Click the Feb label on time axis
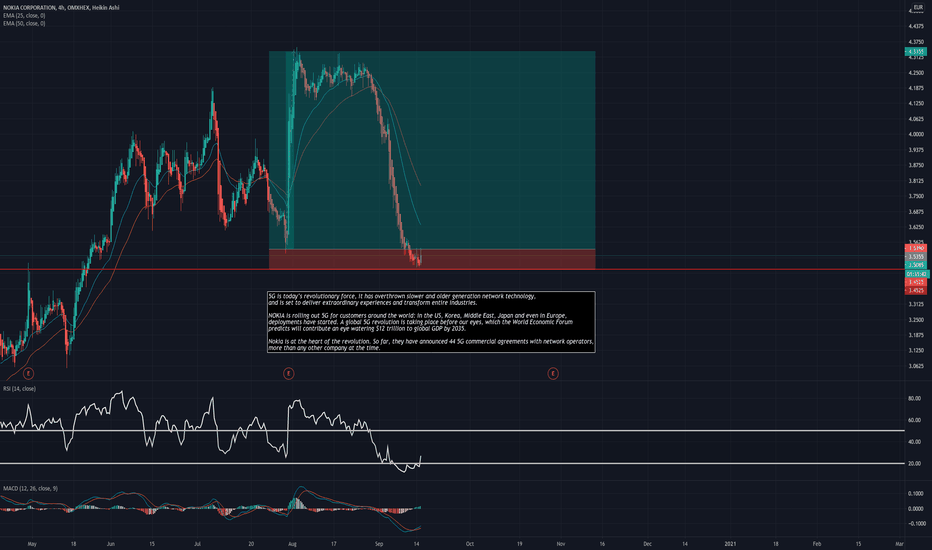 (x=817, y=543)
